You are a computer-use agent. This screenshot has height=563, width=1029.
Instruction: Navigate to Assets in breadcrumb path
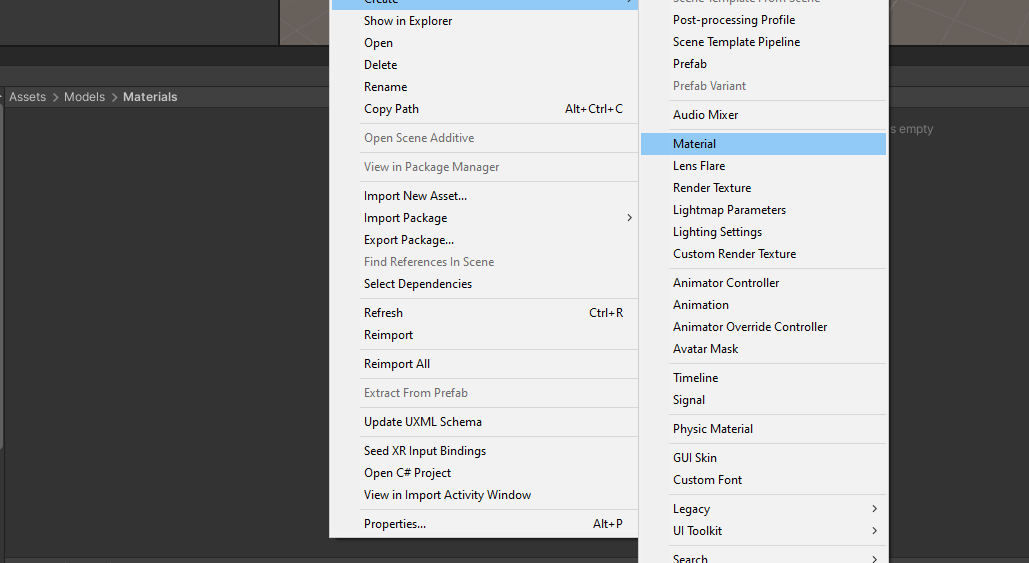point(27,97)
